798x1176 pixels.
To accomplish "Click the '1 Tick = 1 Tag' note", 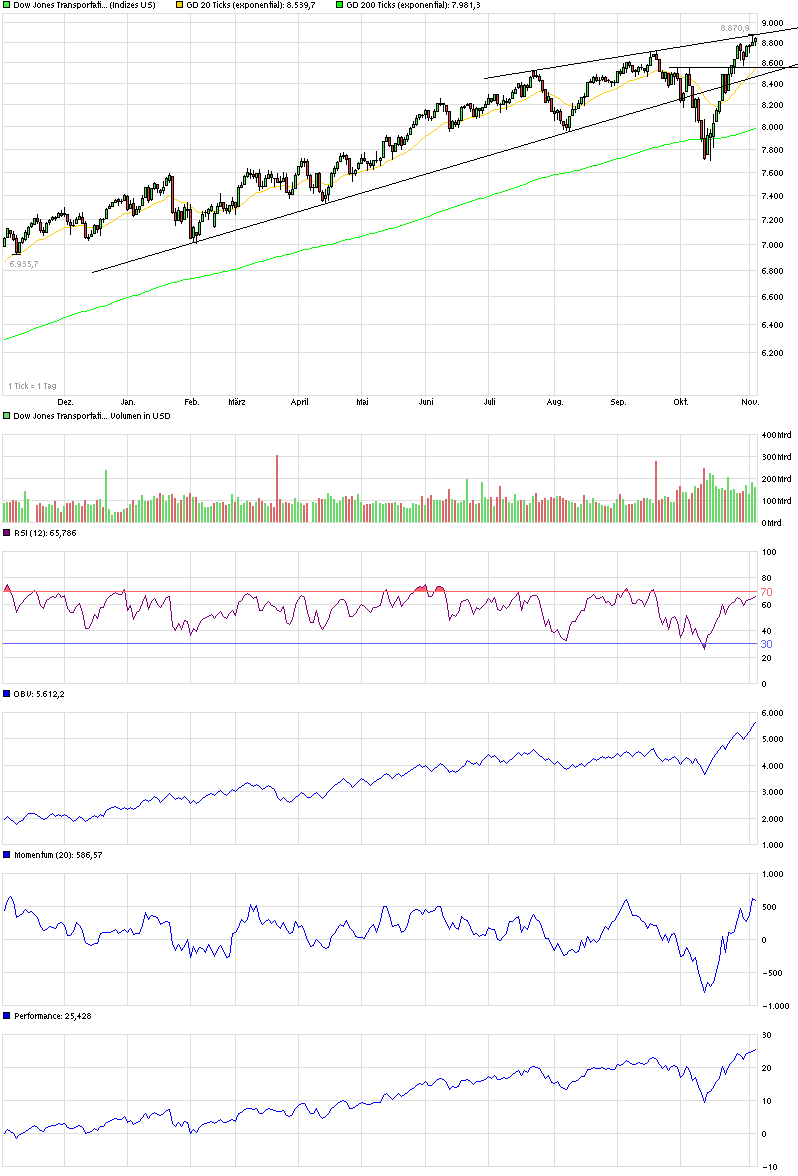I will 32,386.
